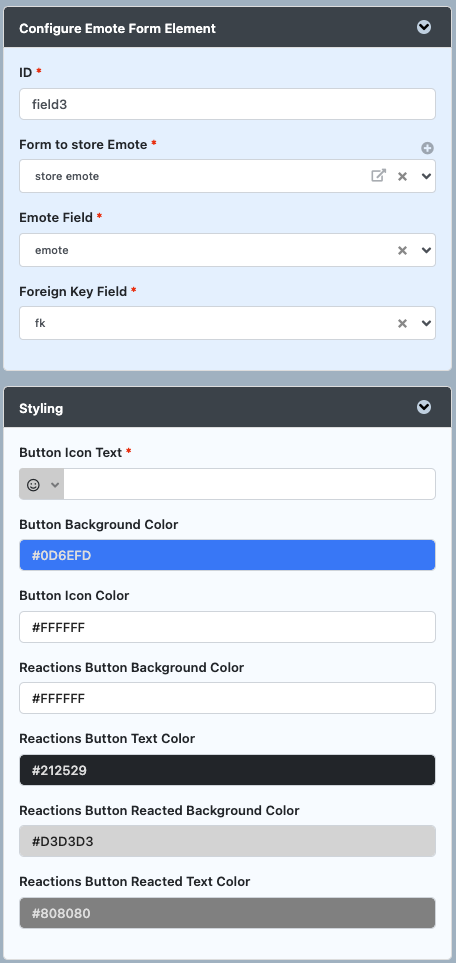Change the Reactions Button Text Color #212529
This screenshot has height=963, width=456.
coord(227,770)
